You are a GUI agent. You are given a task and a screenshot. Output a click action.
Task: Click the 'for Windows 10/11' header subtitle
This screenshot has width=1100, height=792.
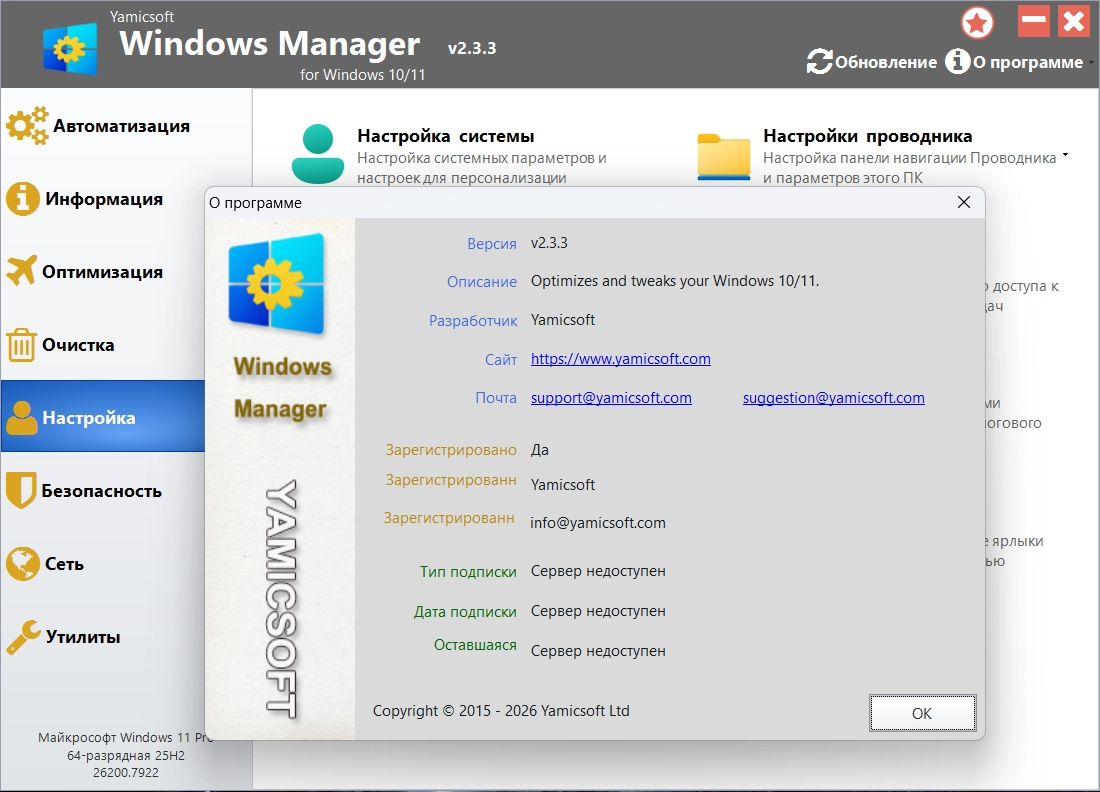(363, 74)
